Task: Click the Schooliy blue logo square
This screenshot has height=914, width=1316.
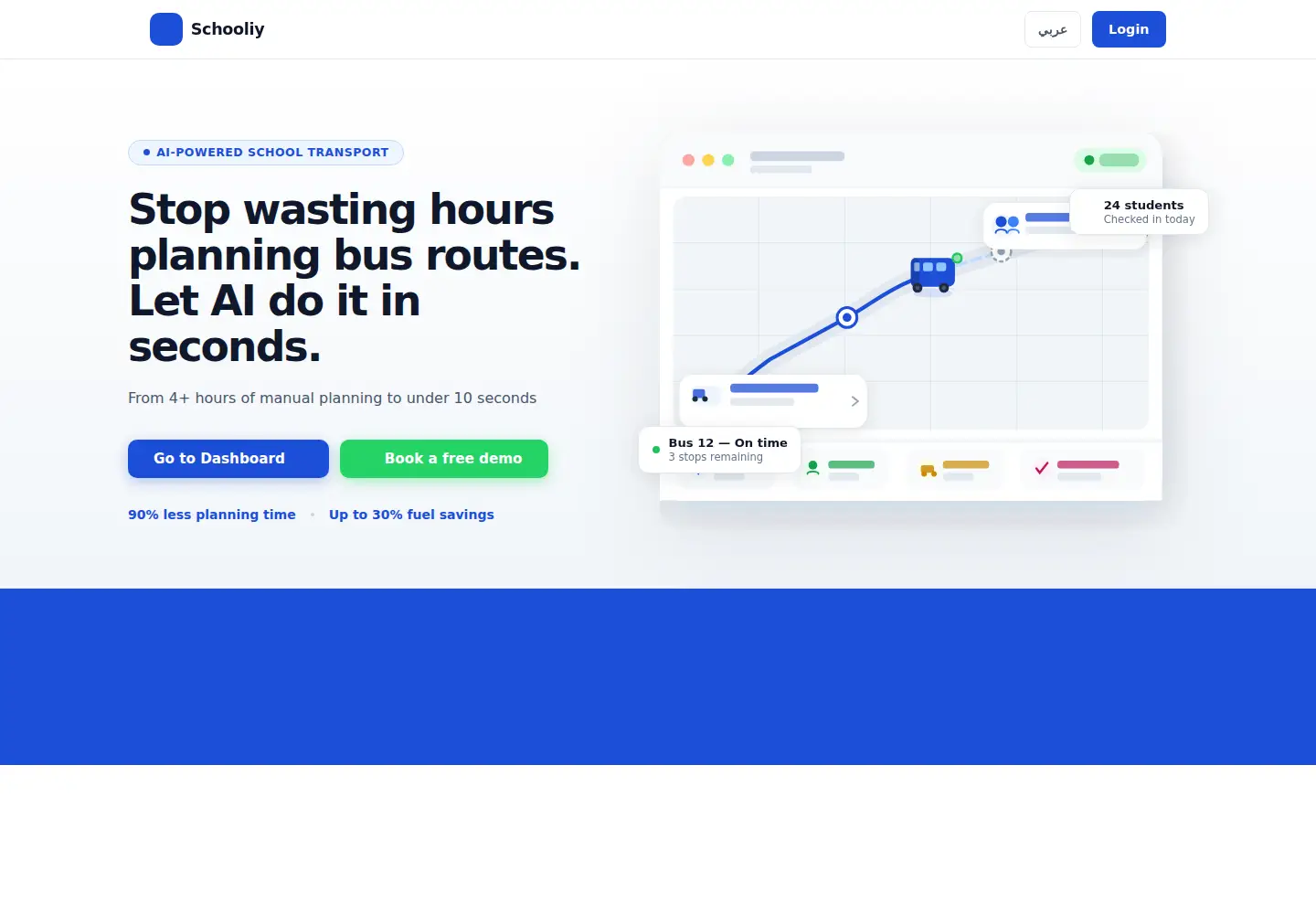Action: [166, 29]
